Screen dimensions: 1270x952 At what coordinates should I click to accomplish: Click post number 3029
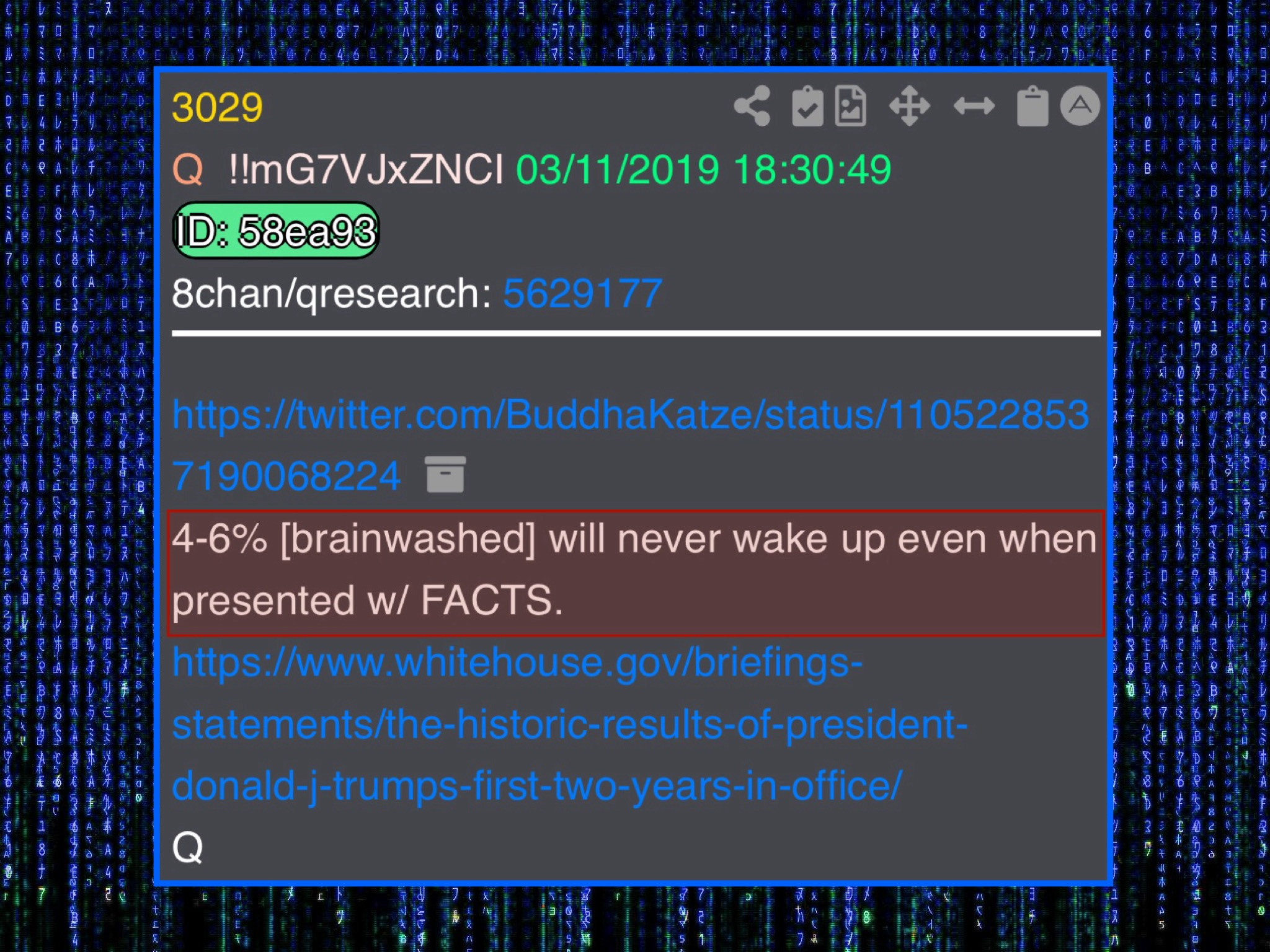[217, 107]
